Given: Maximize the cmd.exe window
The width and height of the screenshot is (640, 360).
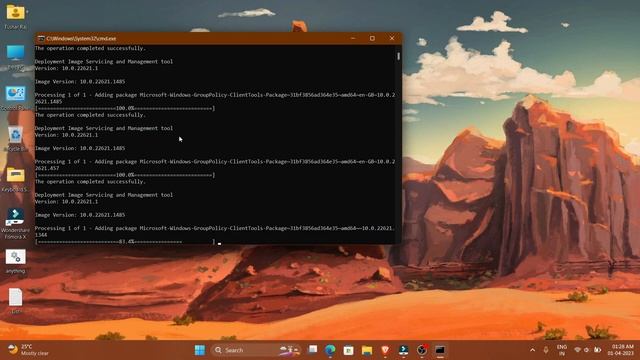Looking at the screenshot, I should (372, 38).
